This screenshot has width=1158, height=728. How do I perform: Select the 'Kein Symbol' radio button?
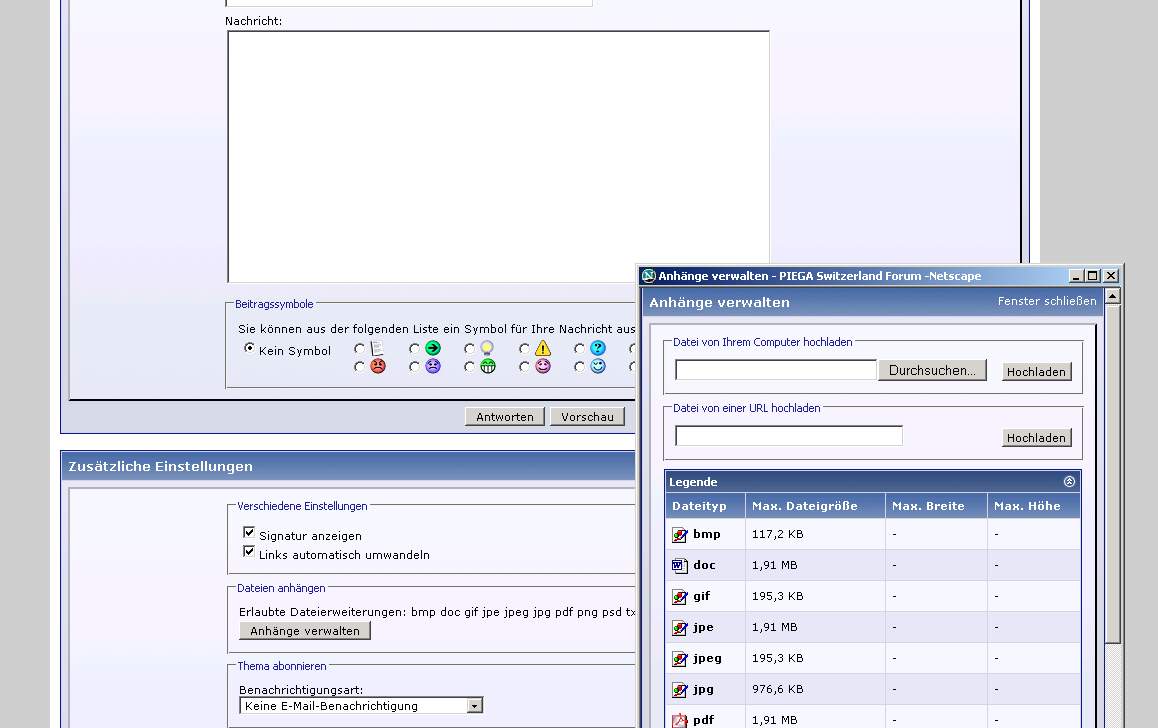[250, 349]
